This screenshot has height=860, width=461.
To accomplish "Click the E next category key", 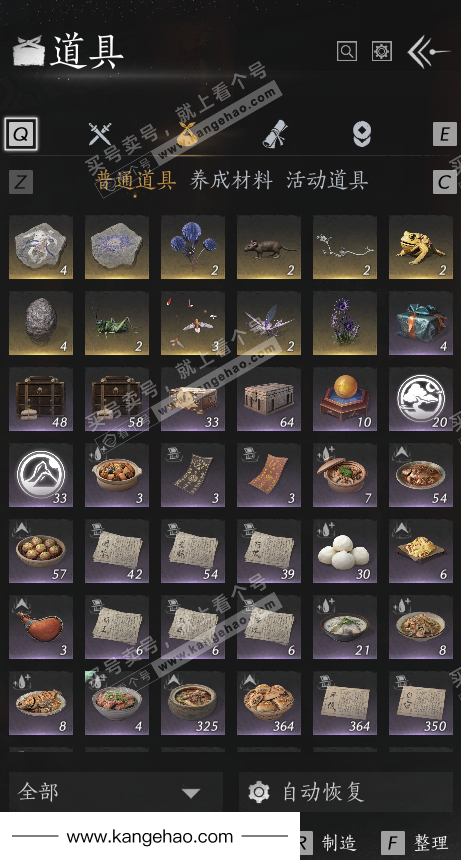I will (x=445, y=134).
